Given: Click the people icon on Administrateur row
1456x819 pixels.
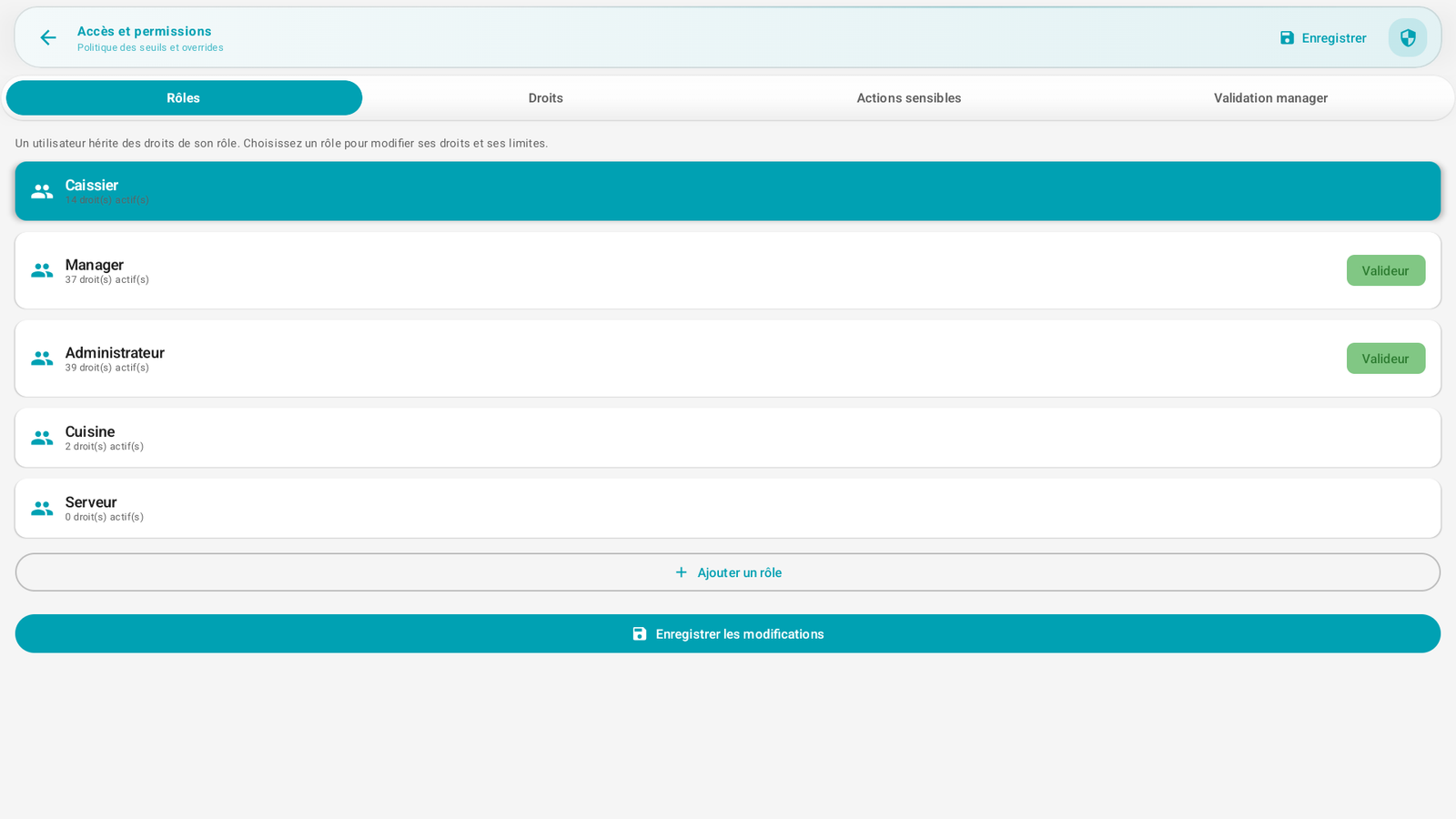Looking at the screenshot, I should [x=42, y=359].
